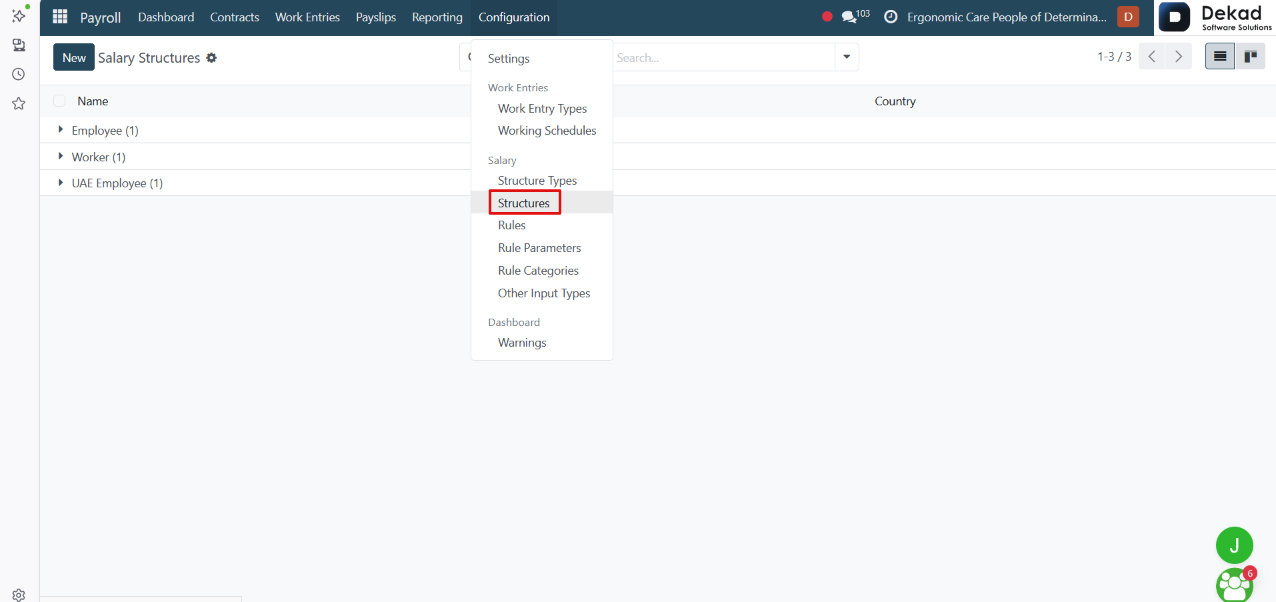The image size is (1276, 602).
Task: Open the search options dropdown arrow
Action: tap(847, 57)
